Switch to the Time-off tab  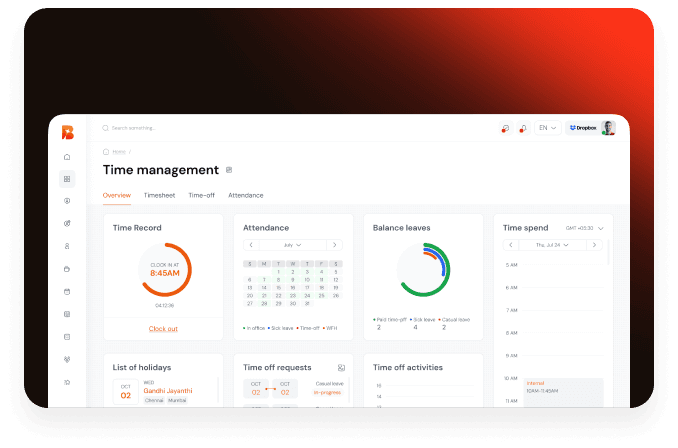tap(201, 195)
